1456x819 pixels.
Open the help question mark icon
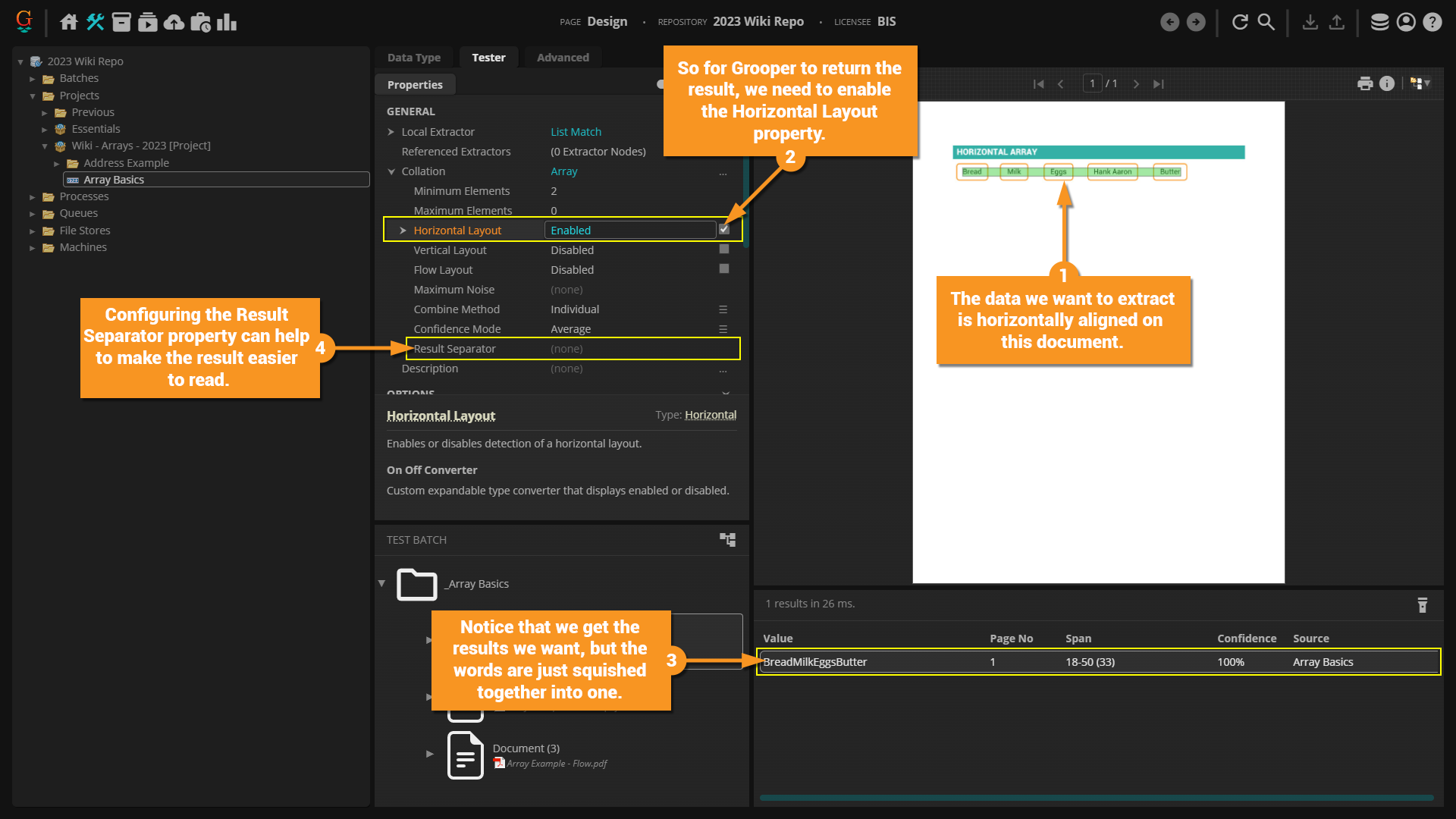(1432, 22)
